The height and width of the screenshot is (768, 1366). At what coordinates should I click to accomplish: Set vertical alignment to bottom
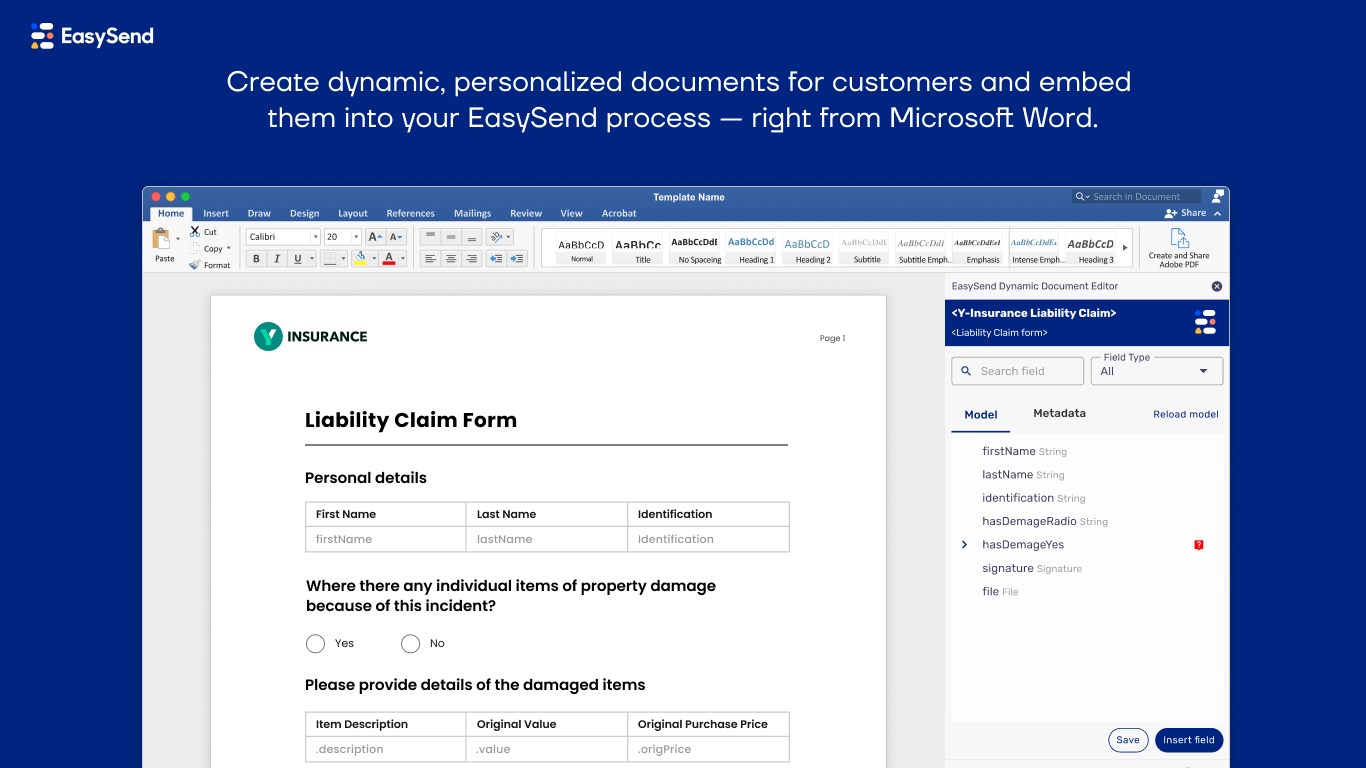472,237
